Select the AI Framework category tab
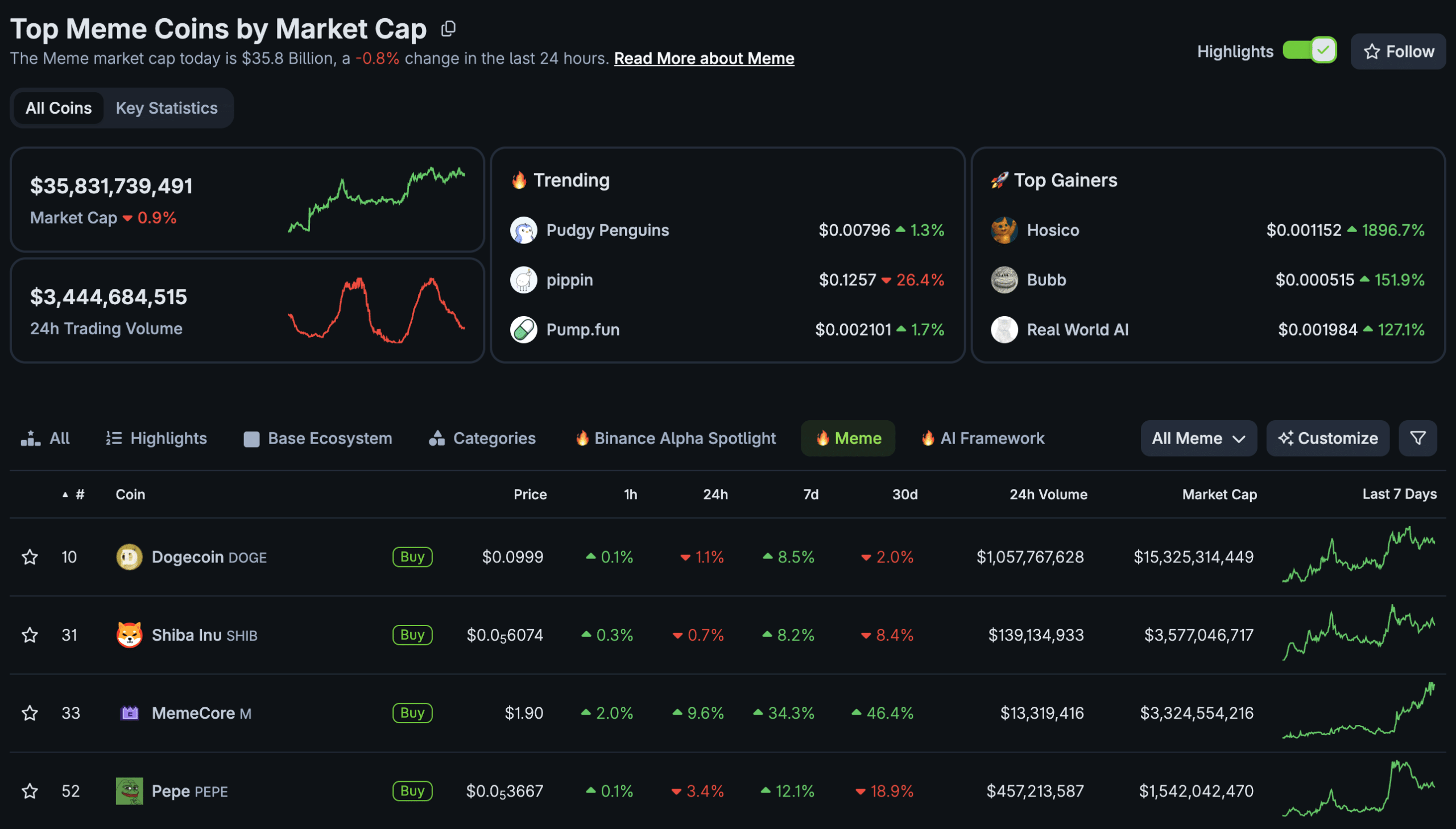This screenshot has height=829, width=1456. pos(982,438)
